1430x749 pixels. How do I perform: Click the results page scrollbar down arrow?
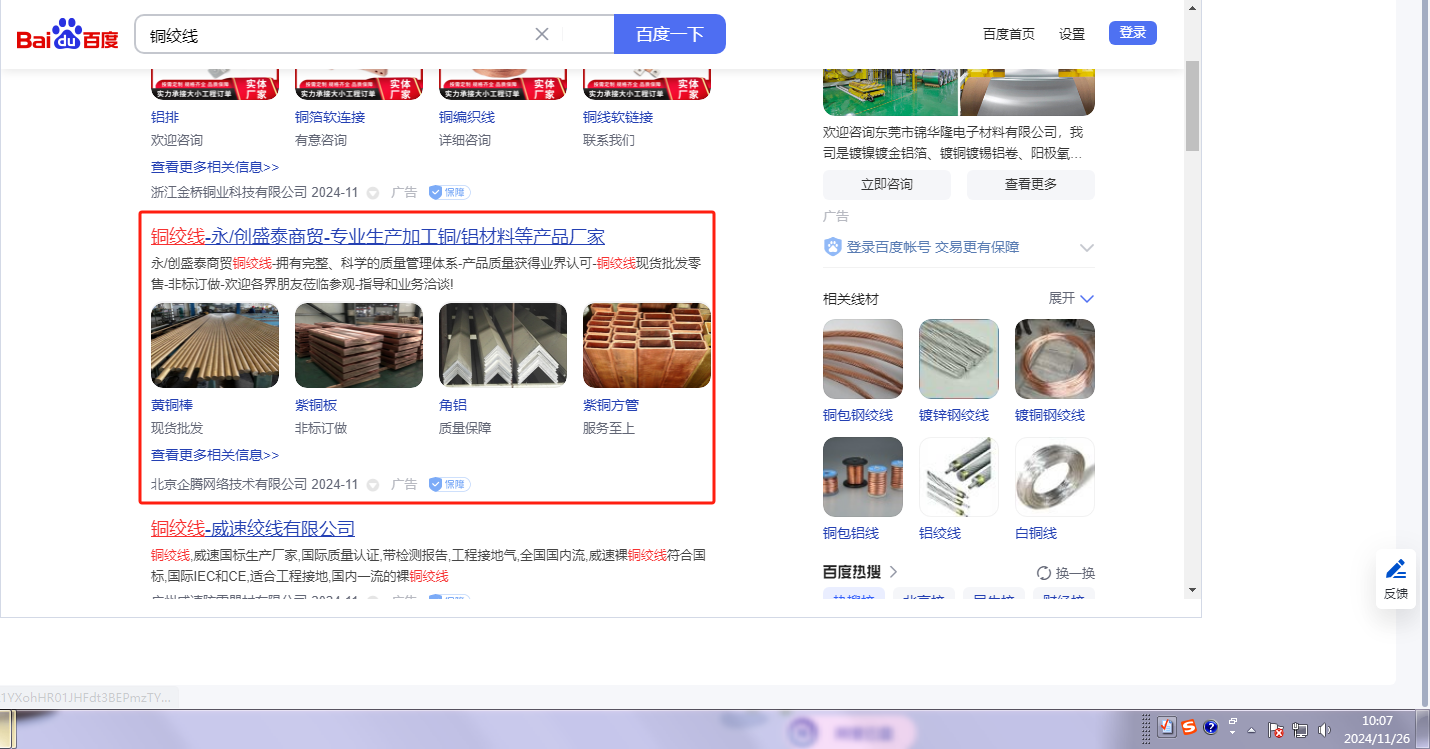(x=1192, y=590)
